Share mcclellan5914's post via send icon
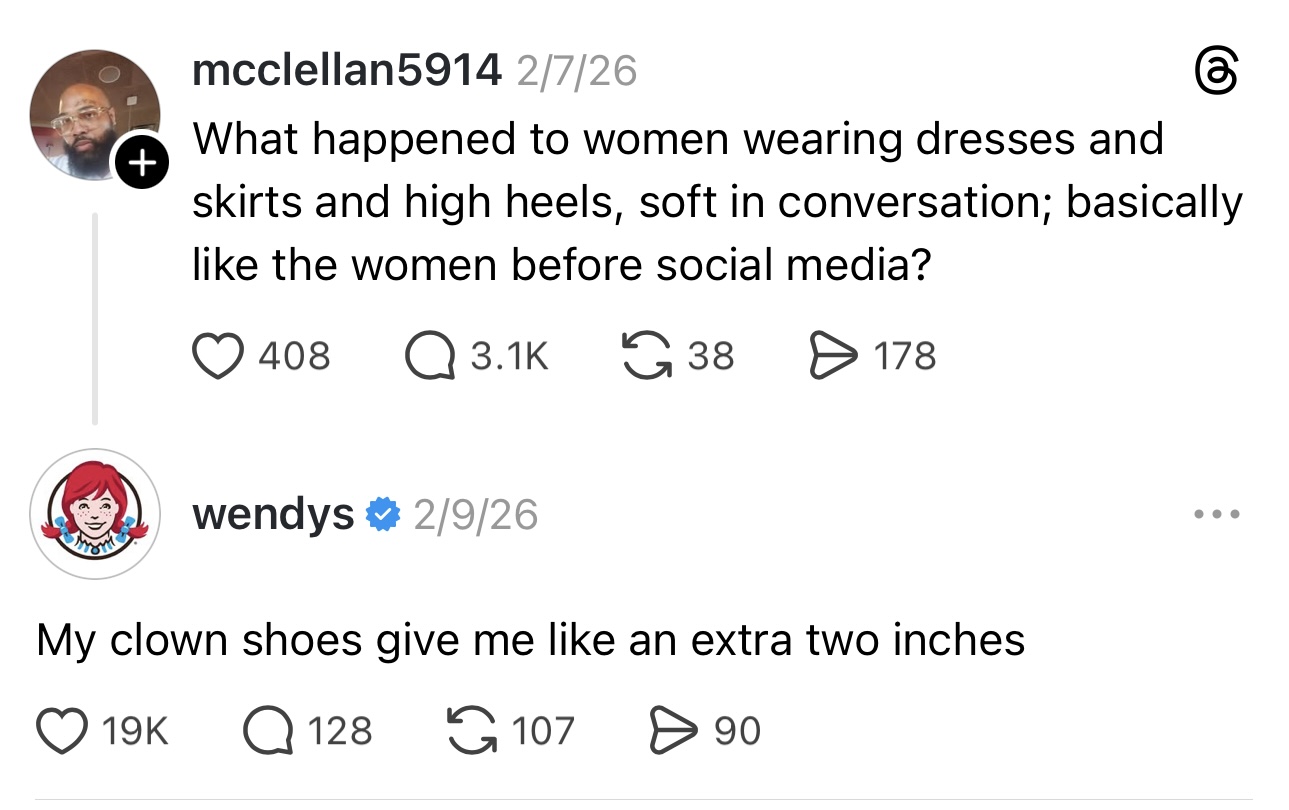The image size is (1289, 810). pos(829,356)
